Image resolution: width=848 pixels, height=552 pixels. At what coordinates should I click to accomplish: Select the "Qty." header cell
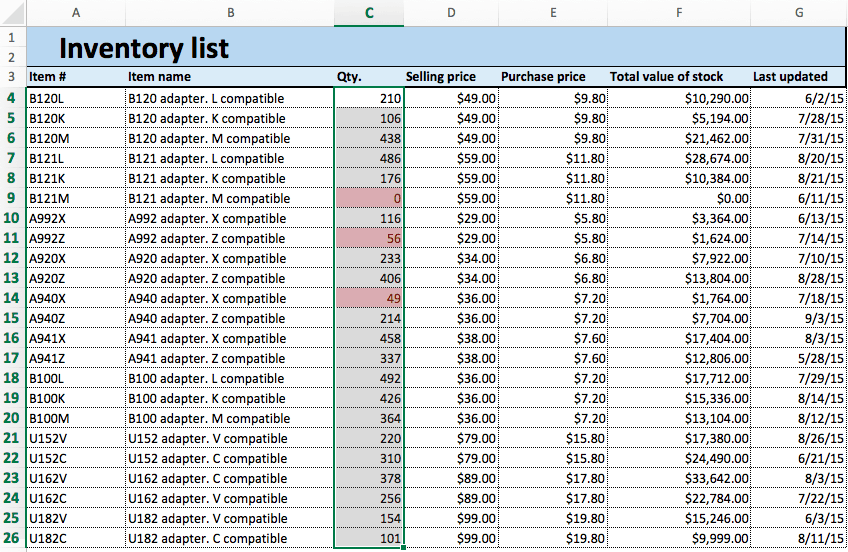click(x=369, y=77)
